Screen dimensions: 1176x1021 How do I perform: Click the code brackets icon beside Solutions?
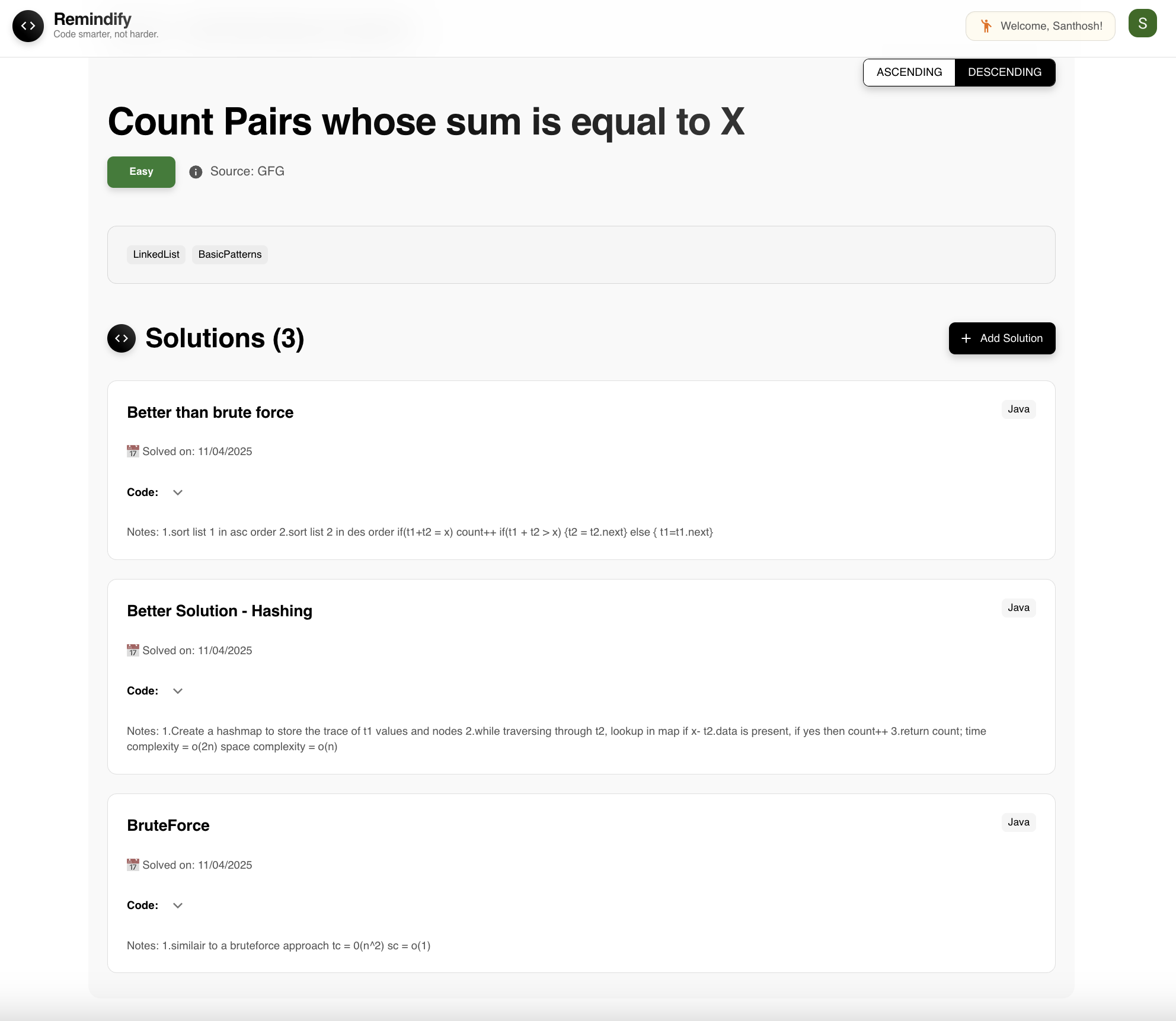pos(122,338)
